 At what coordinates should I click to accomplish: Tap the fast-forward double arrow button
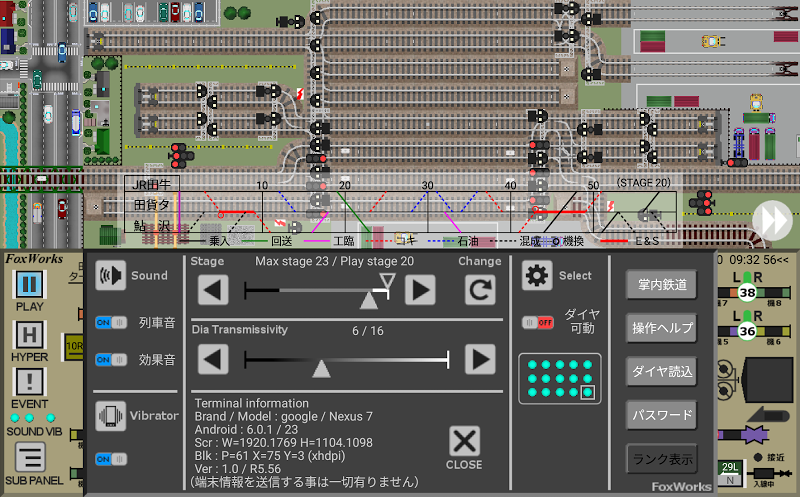(772, 220)
